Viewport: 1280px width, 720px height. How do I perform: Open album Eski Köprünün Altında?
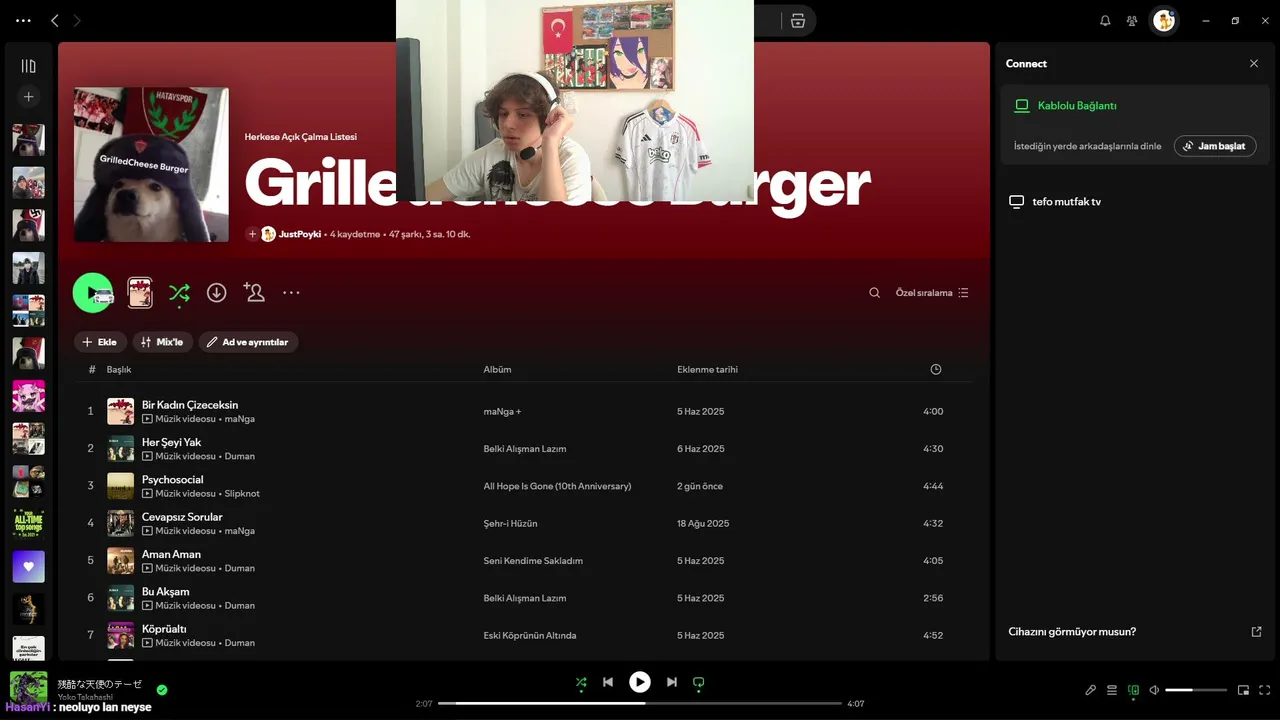pos(530,636)
